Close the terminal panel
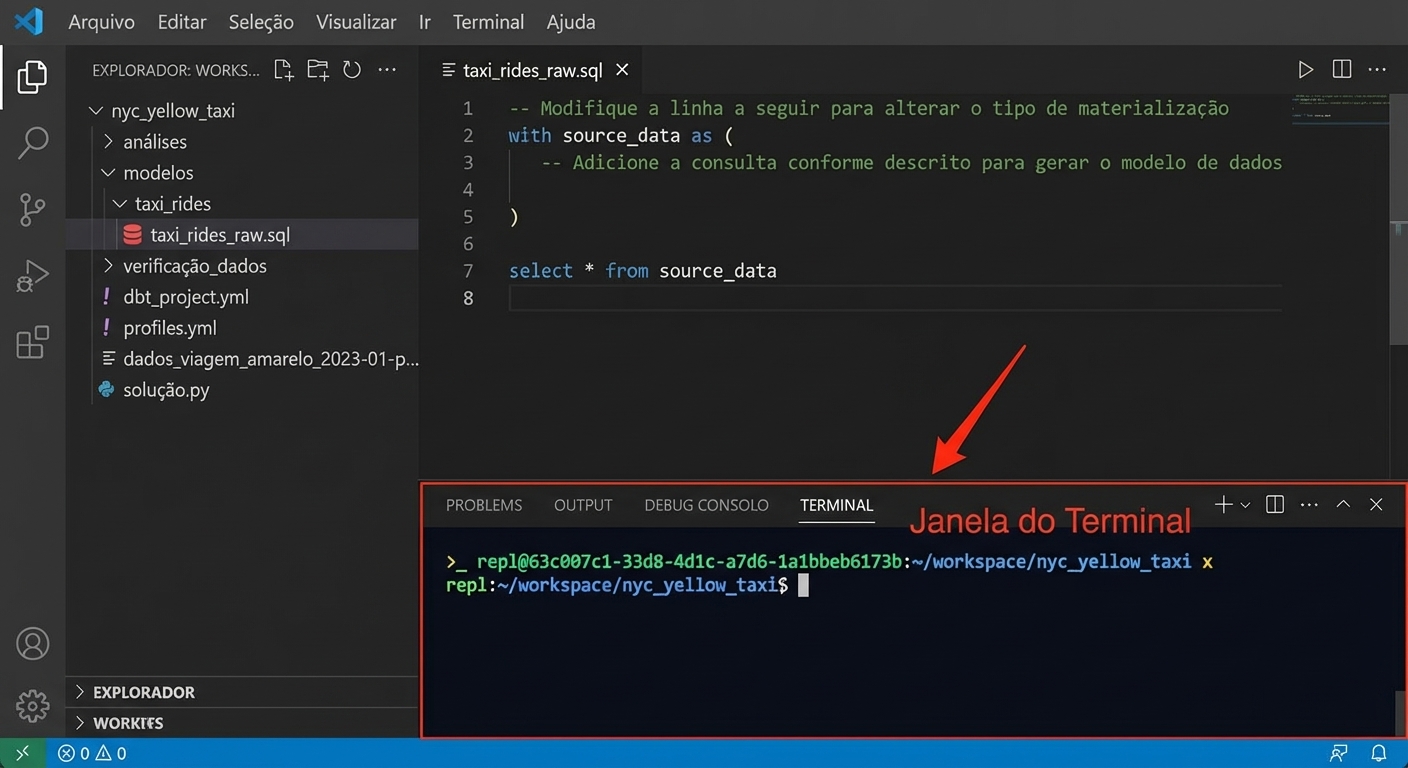 point(1376,505)
